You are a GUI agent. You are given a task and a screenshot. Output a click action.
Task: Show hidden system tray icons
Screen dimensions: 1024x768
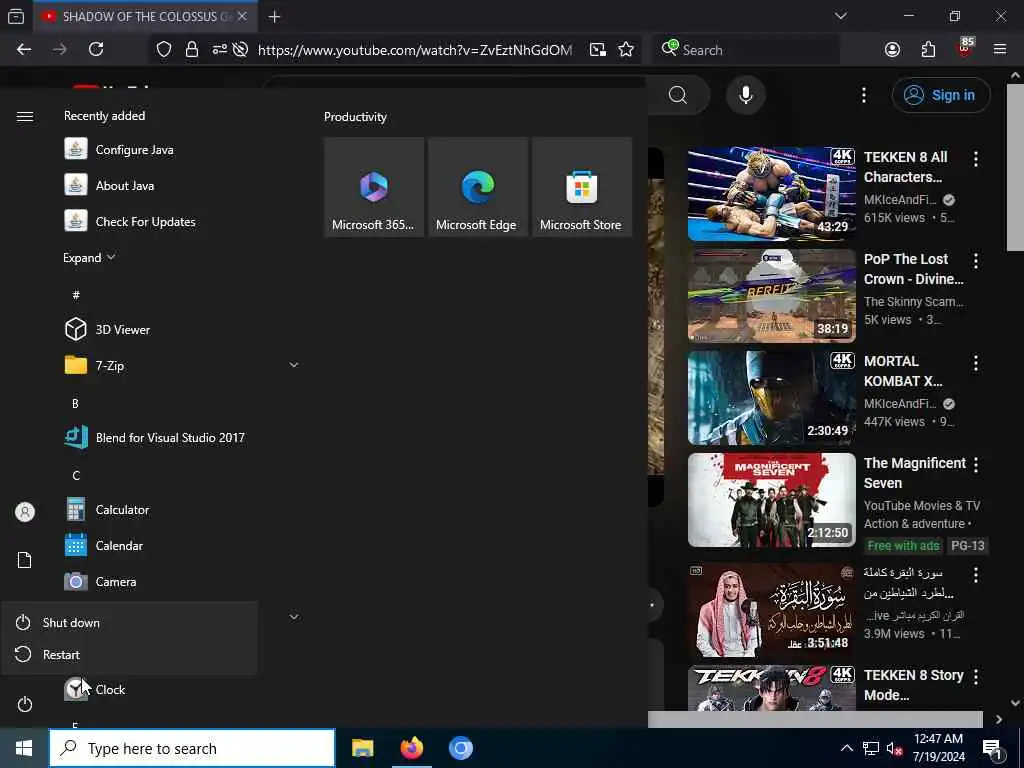846,748
